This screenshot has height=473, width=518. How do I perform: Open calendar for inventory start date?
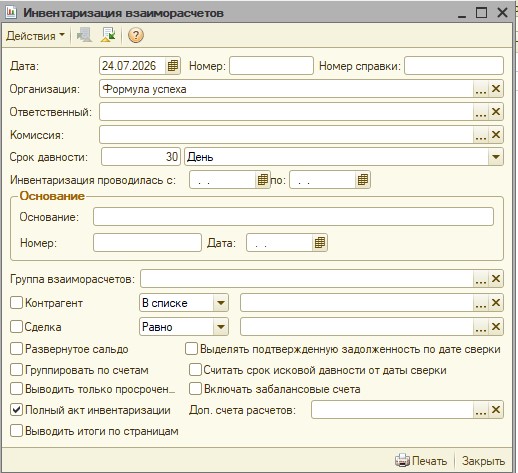pyautogui.click(x=263, y=180)
